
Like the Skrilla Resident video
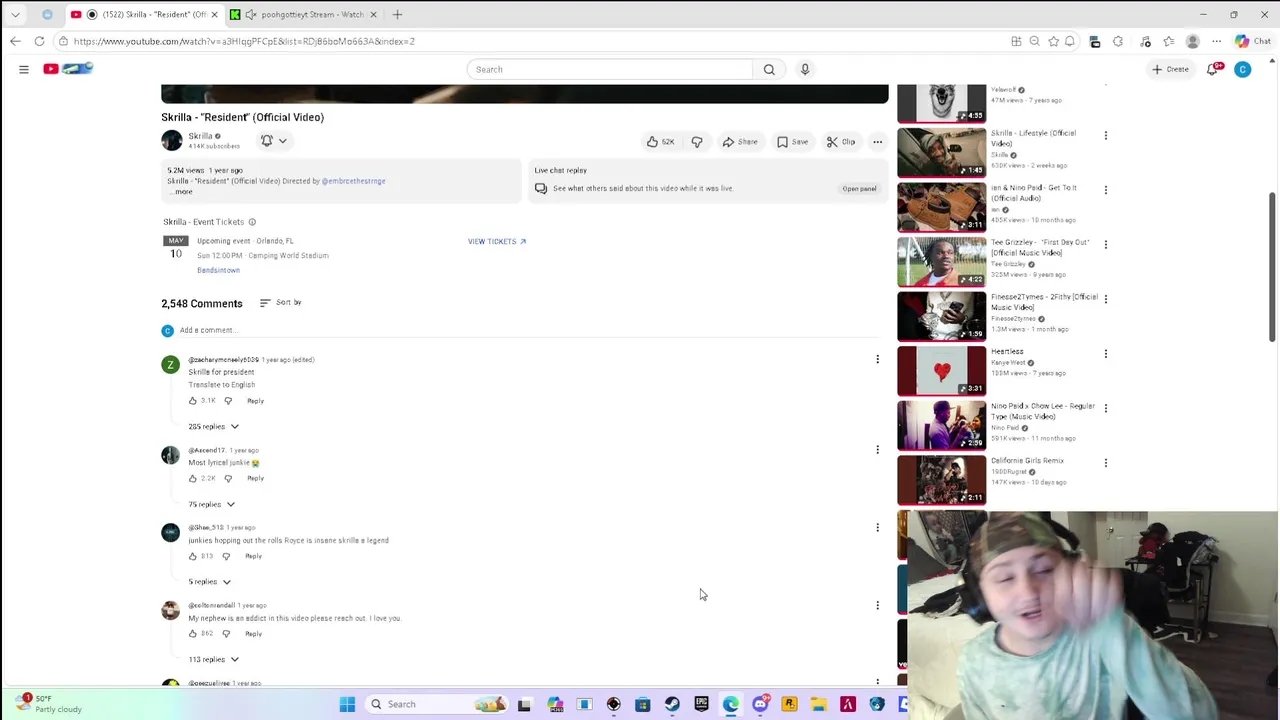click(660, 142)
